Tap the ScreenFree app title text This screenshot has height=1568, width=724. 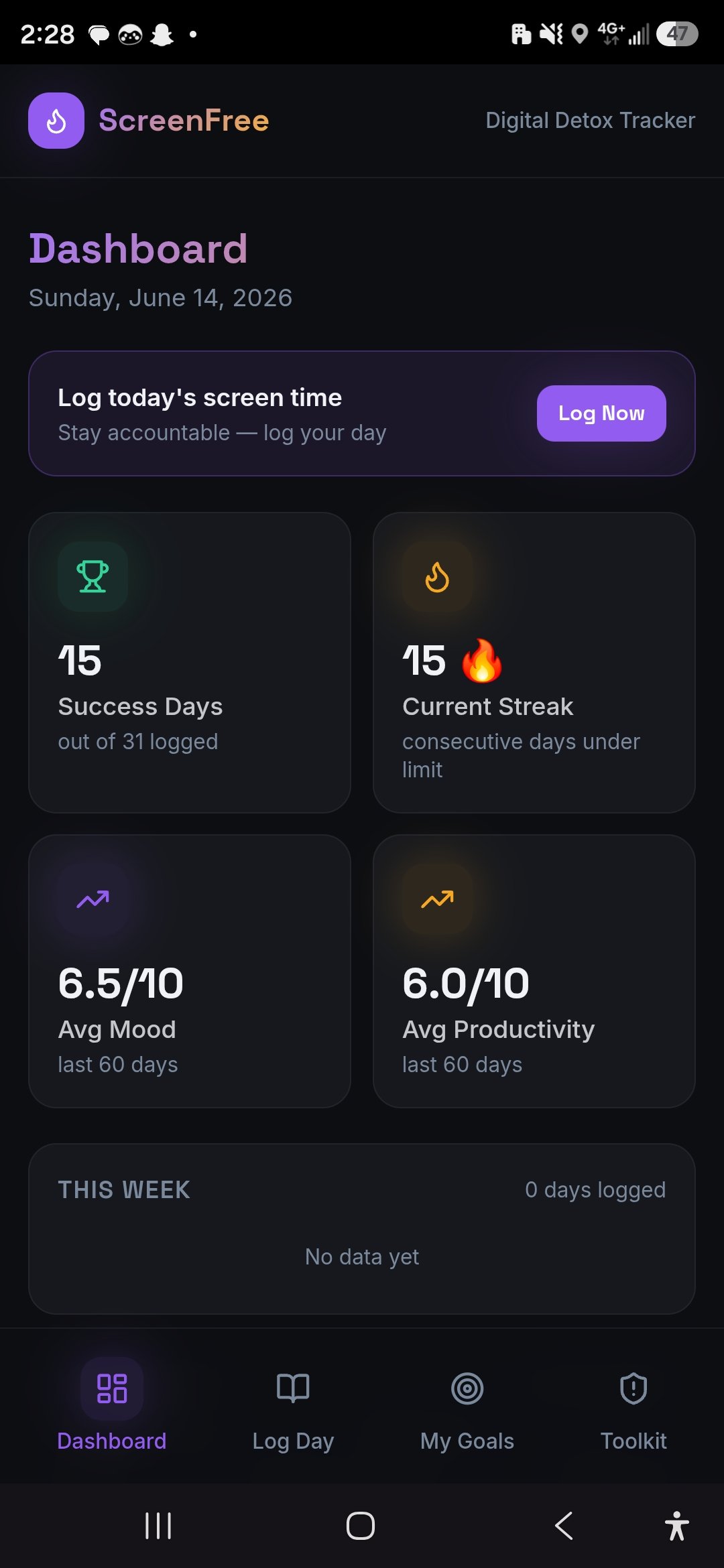click(x=184, y=121)
